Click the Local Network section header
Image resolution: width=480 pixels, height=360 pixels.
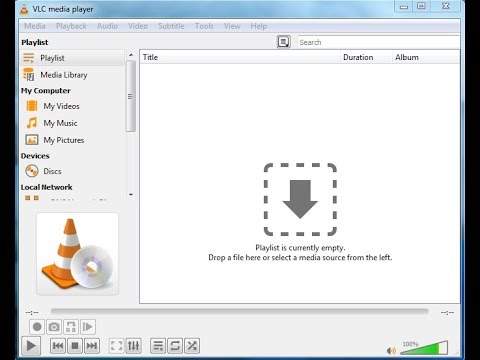pos(47,187)
